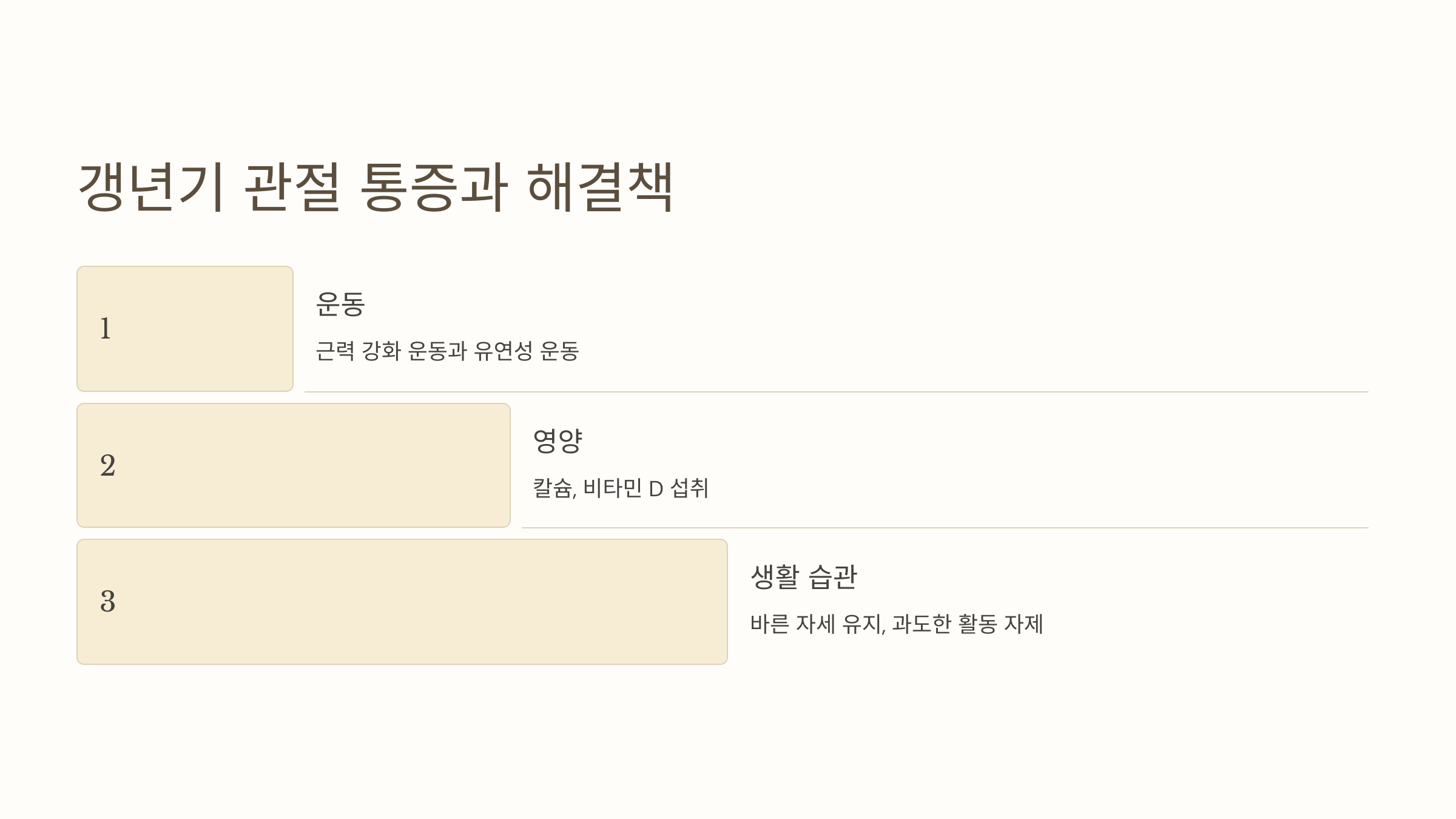Select the numbered box 3
1456x819 pixels.
coord(402,602)
